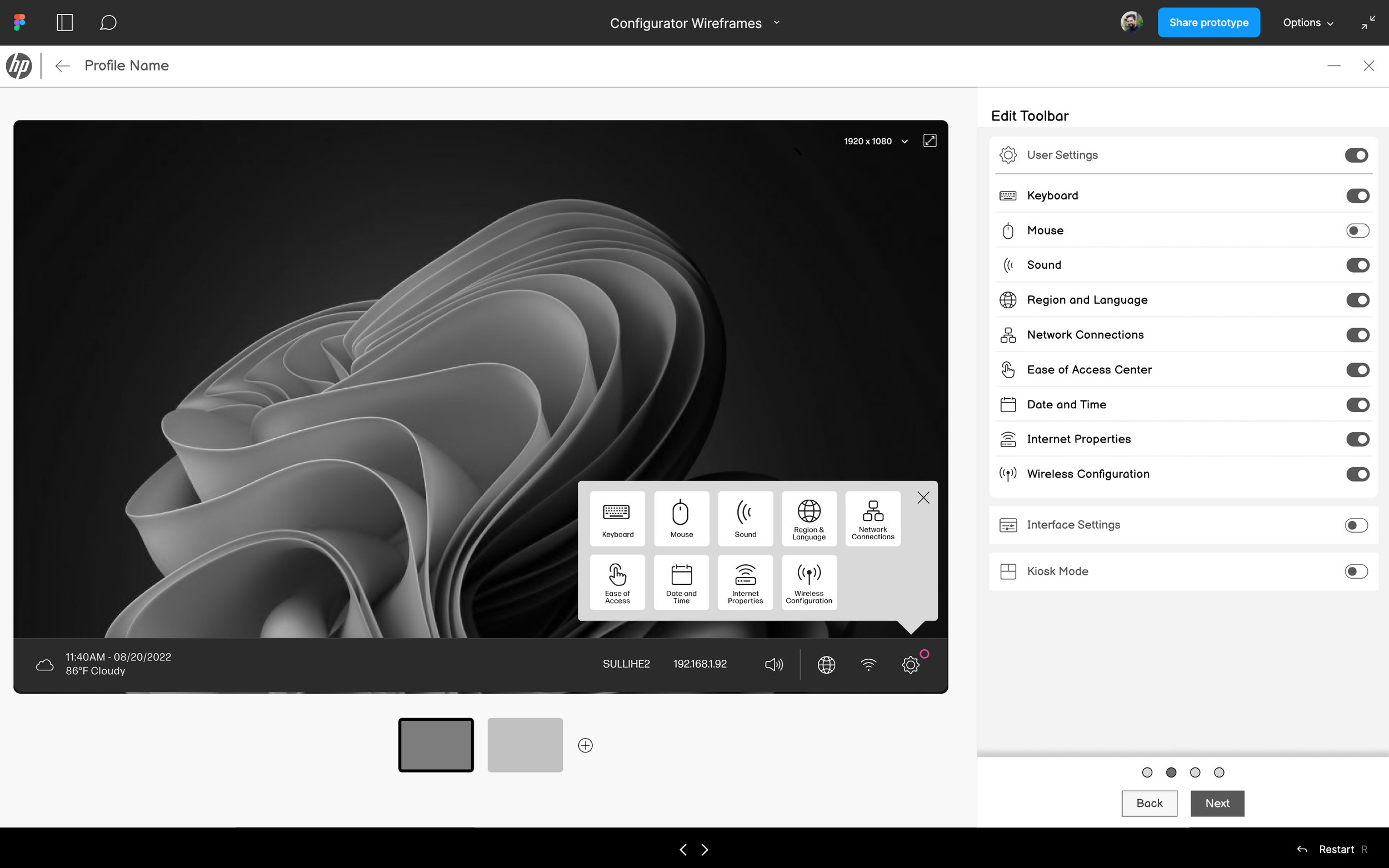Image resolution: width=1389 pixels, height=868 pixels.
Task: Select the second light gray screen thumbnail
Action: [525, 745]
